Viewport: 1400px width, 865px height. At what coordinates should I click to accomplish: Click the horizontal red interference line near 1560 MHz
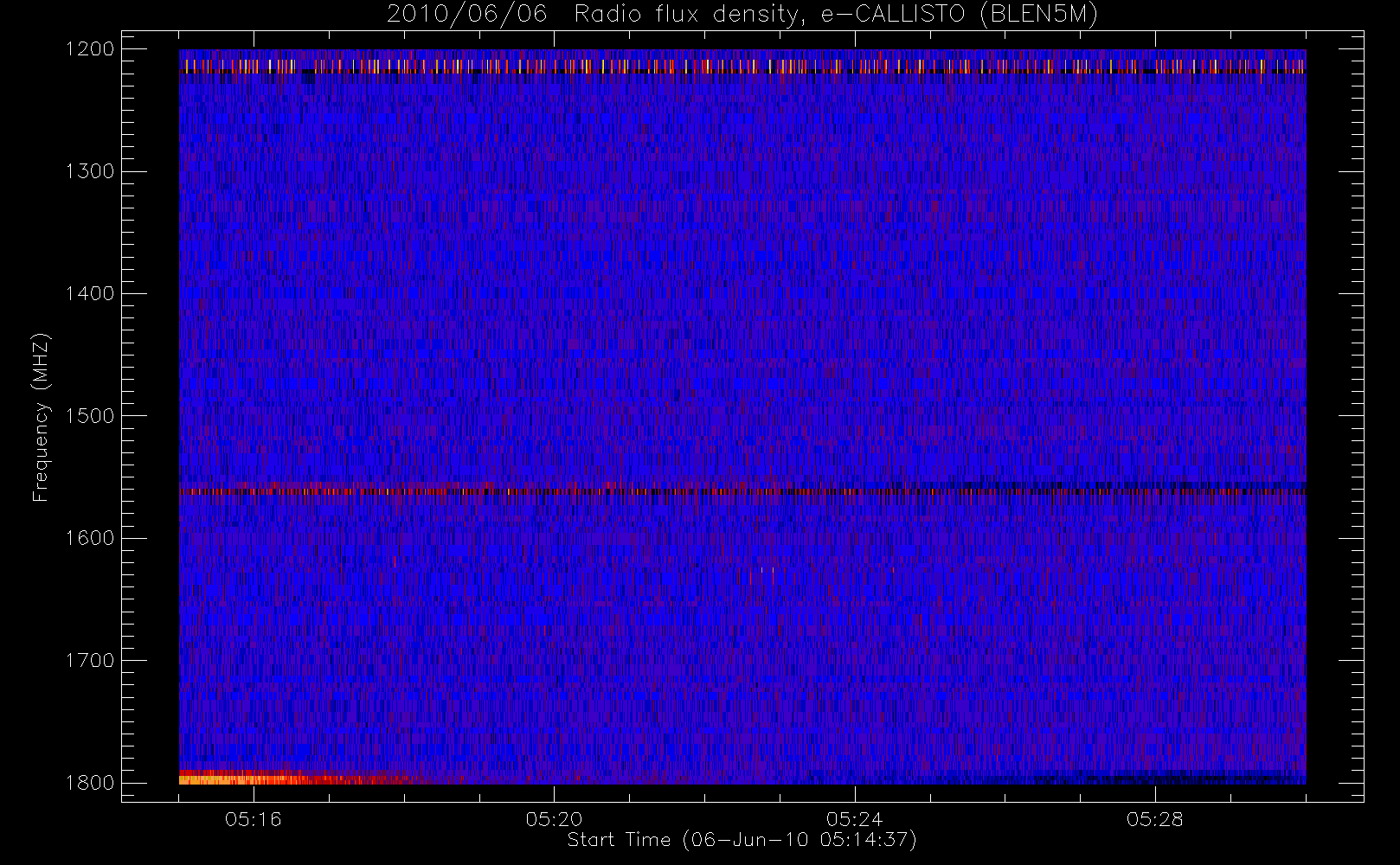pos(742,491)
